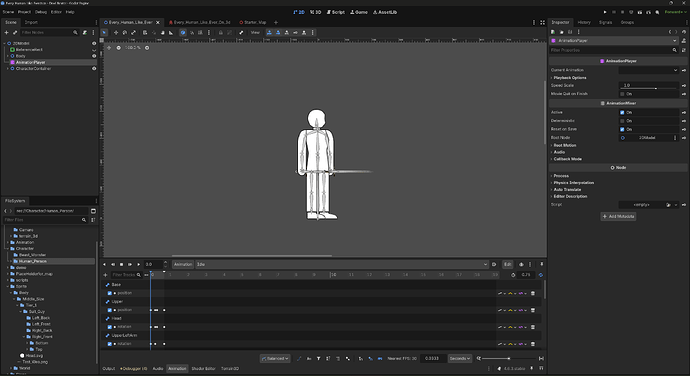Click the instantiate child scene link icon

[x=15, y=33]
